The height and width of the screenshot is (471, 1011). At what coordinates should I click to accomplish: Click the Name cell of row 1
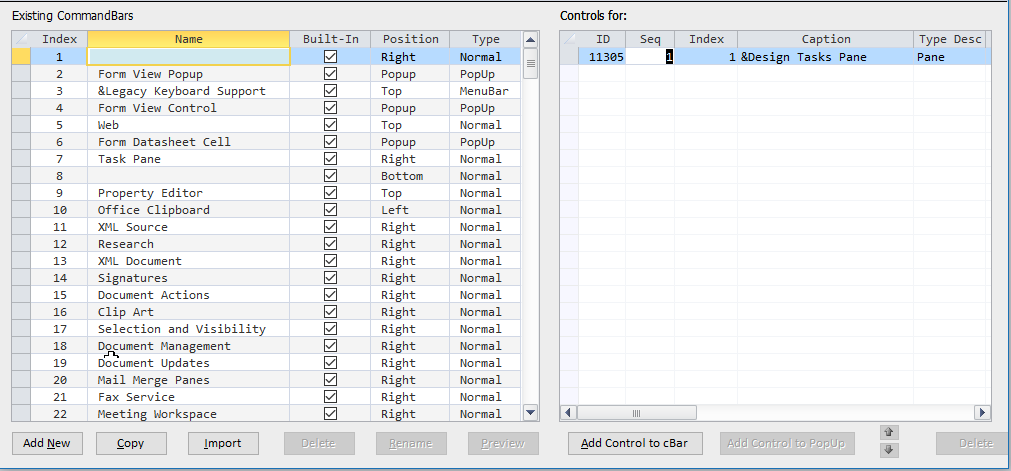[189, 57]
